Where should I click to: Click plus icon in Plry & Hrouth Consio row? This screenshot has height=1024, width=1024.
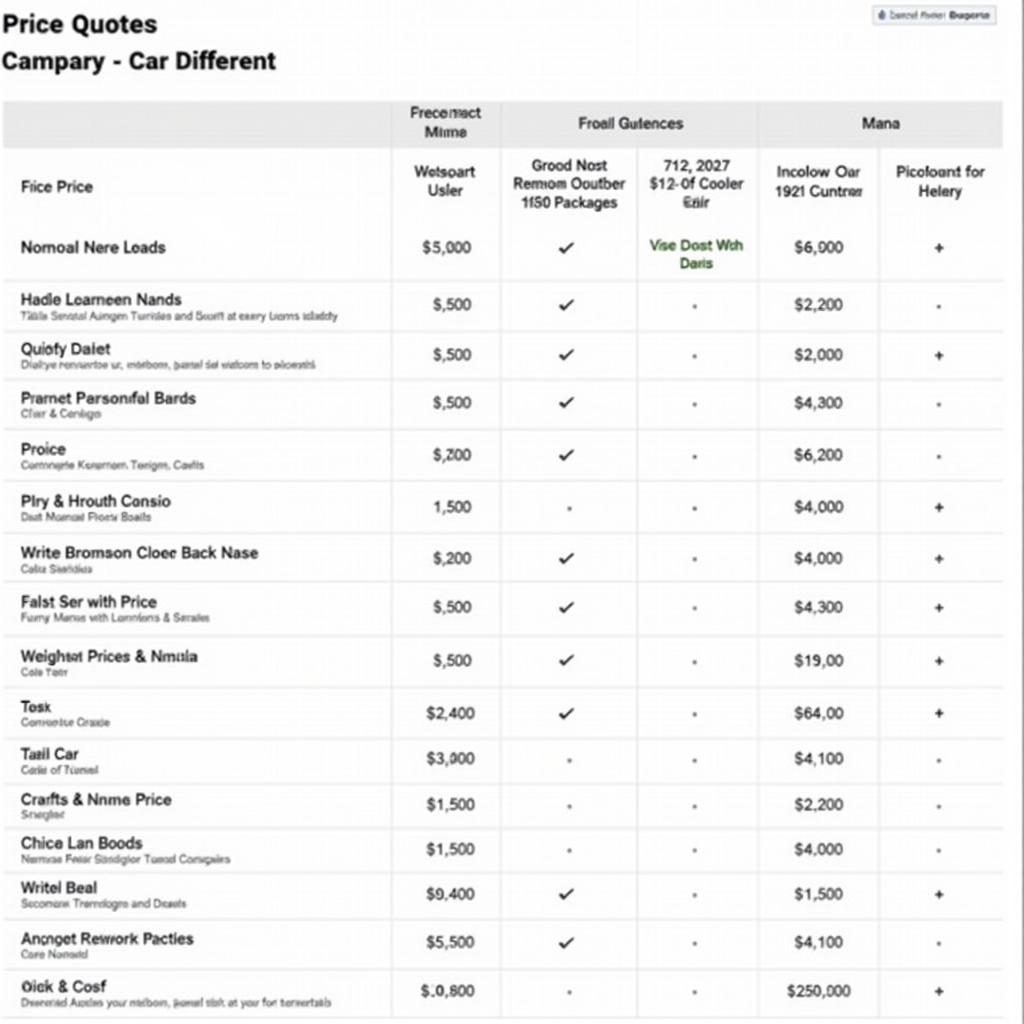click(x=939, y=507)
